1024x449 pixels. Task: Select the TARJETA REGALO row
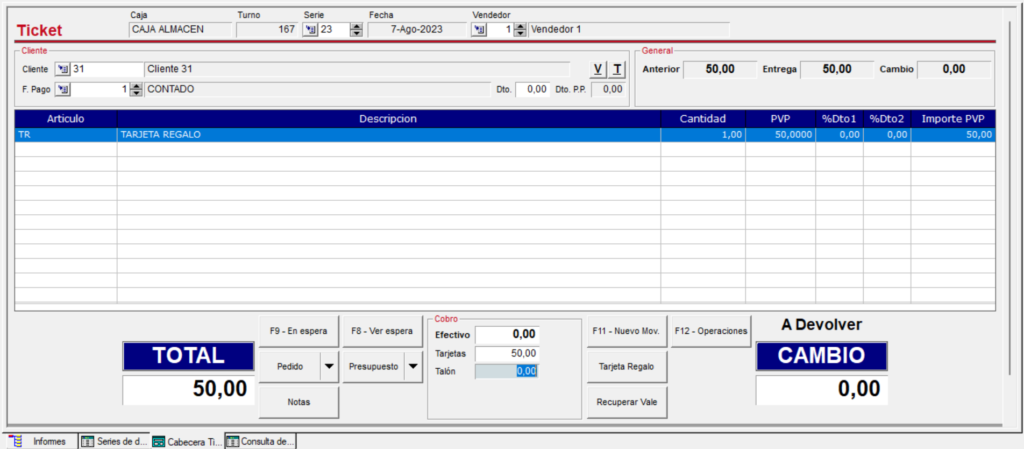[x=505, y=134]
